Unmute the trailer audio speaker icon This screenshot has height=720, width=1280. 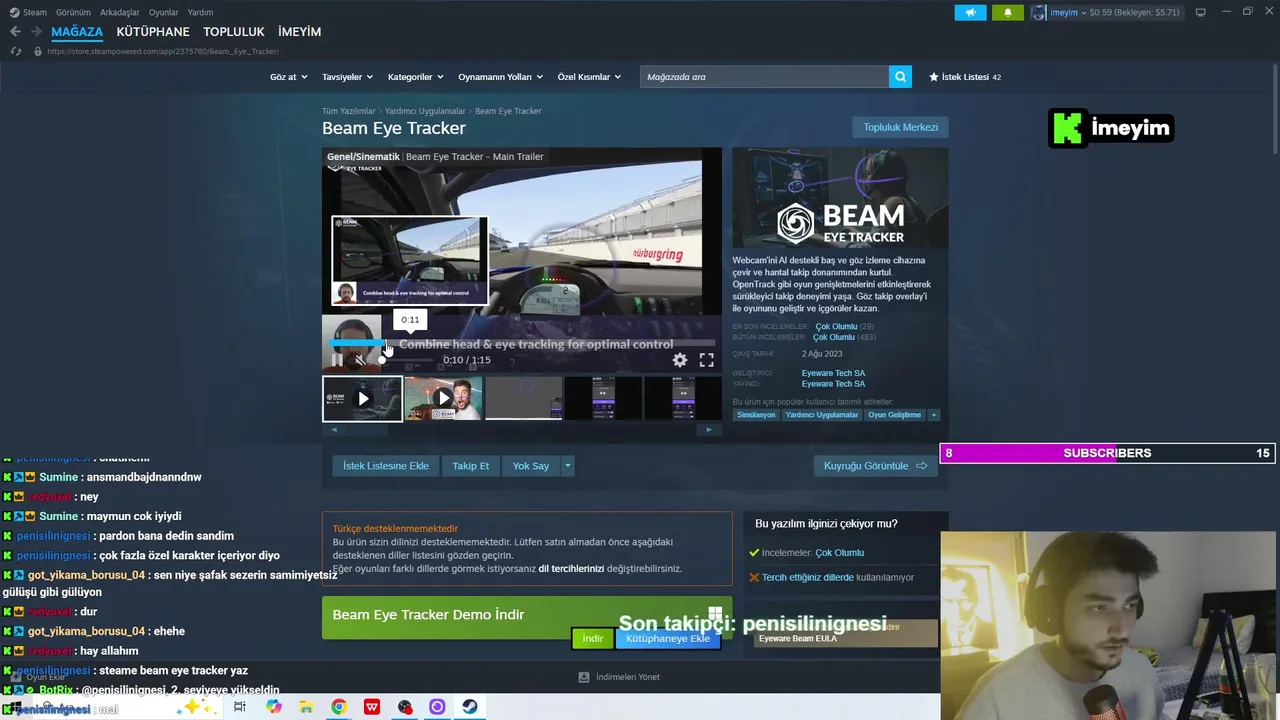pos(360,360)
